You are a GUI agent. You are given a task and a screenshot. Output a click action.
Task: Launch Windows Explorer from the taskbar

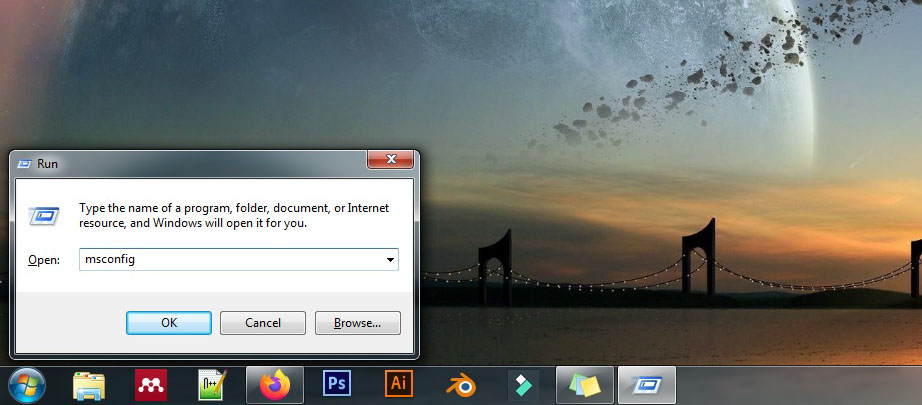click(89, 385)
